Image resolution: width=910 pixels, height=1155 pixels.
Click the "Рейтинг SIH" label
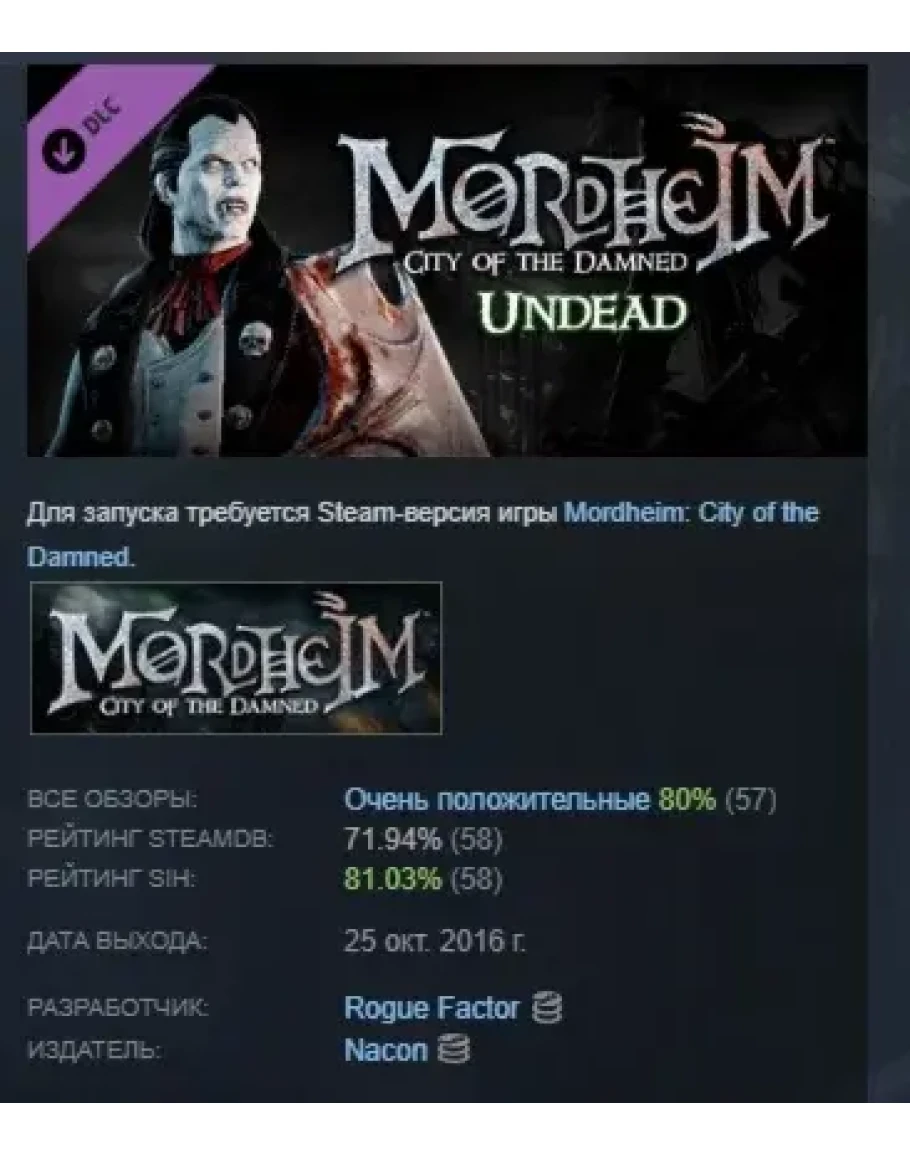(x=111, y=879)
